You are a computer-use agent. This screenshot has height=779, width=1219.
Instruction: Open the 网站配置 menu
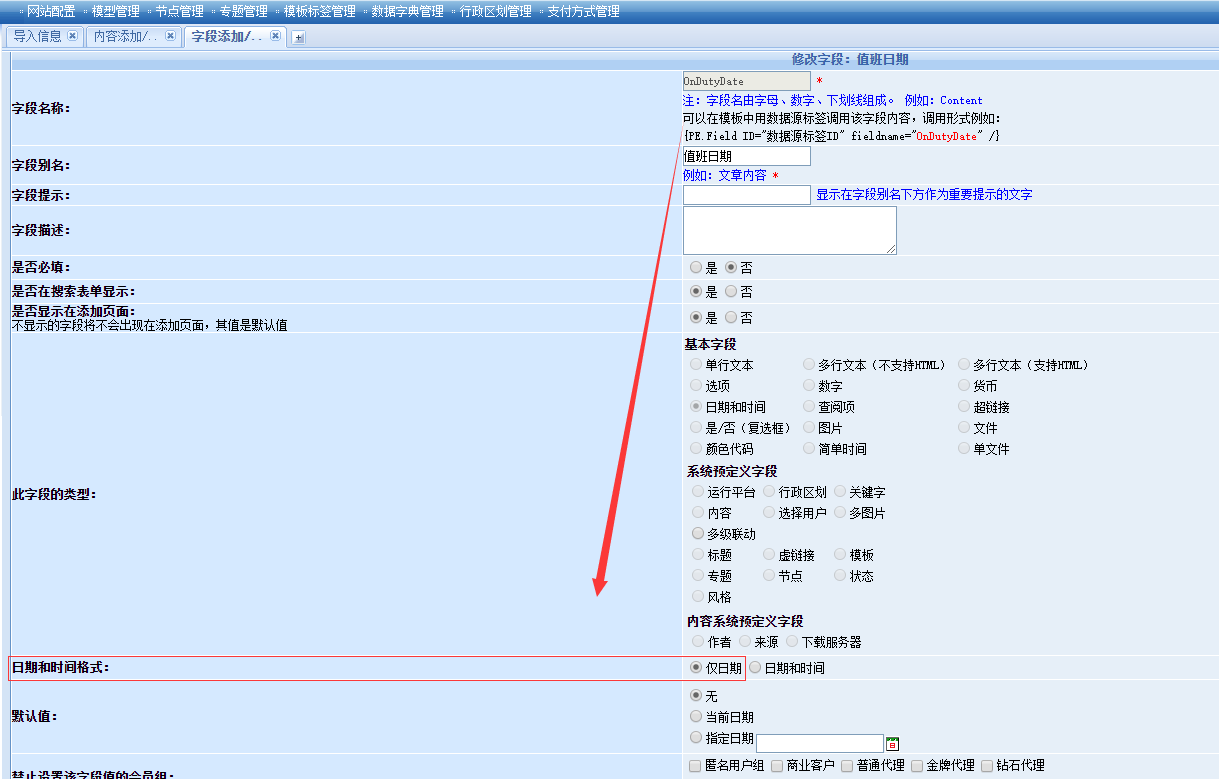(50, 12)
